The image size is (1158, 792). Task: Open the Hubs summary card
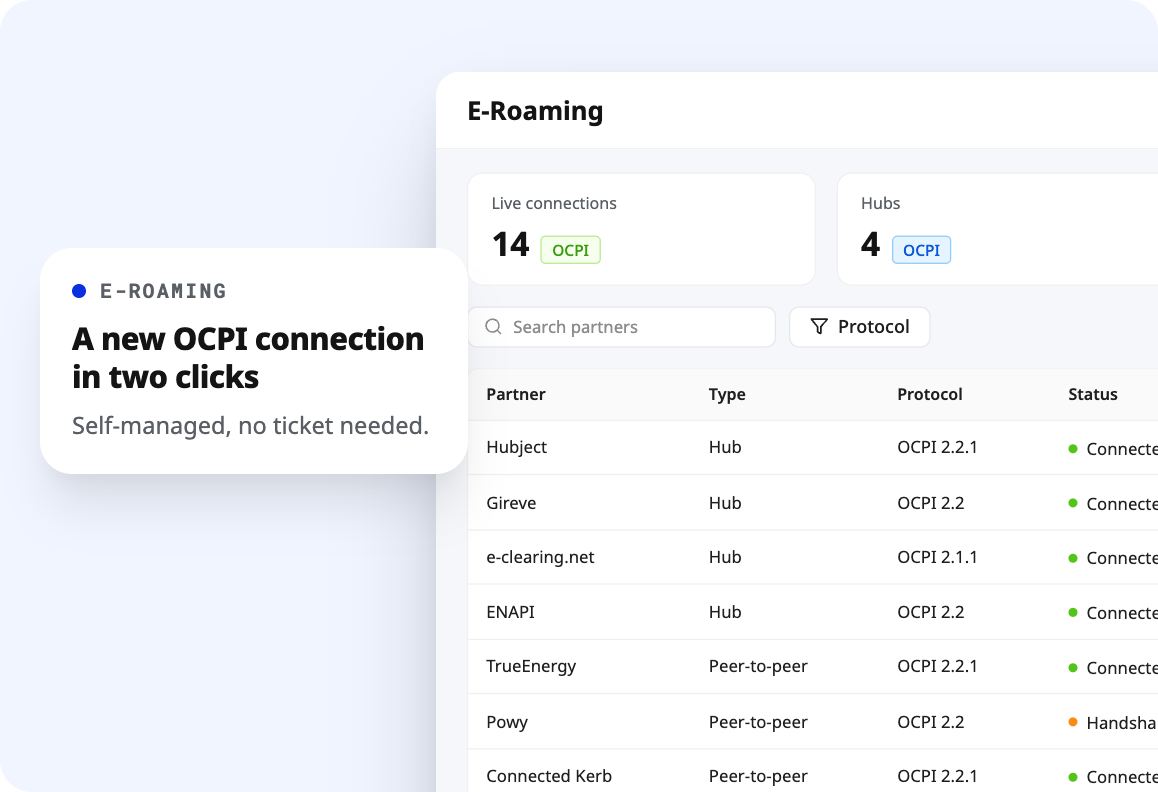click(x=998, y=229)
